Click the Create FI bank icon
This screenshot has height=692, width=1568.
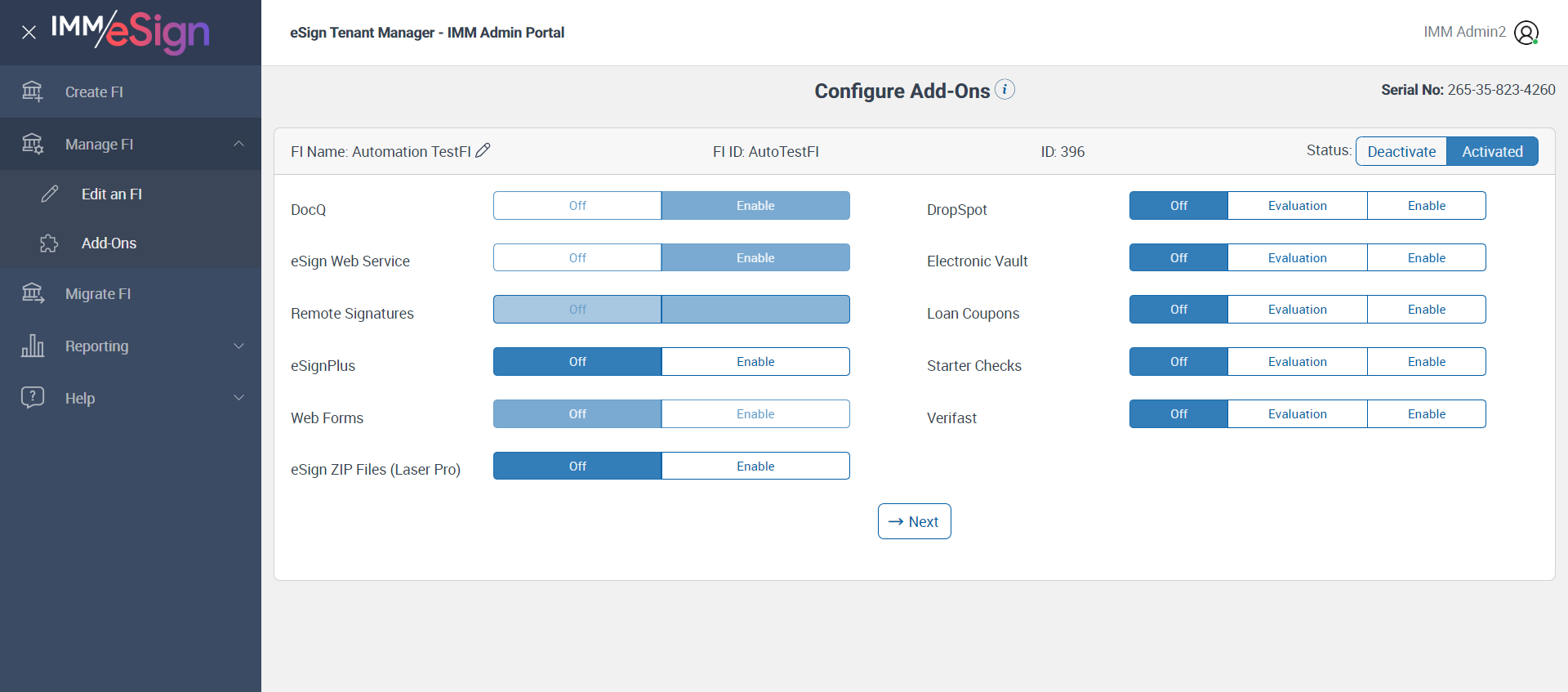pos(33,92)
